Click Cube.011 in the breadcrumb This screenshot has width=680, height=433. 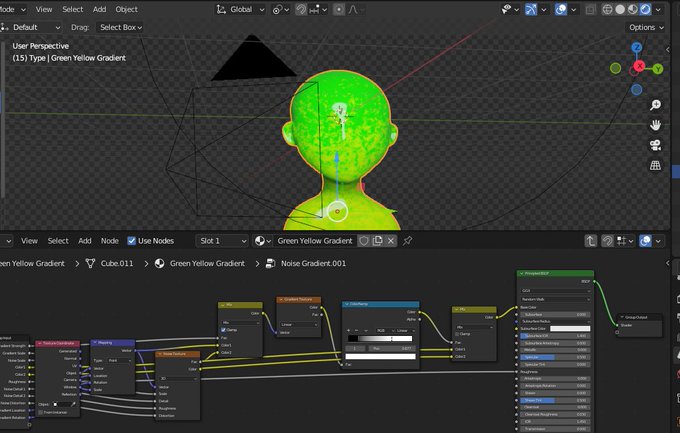tap(117, 263)
